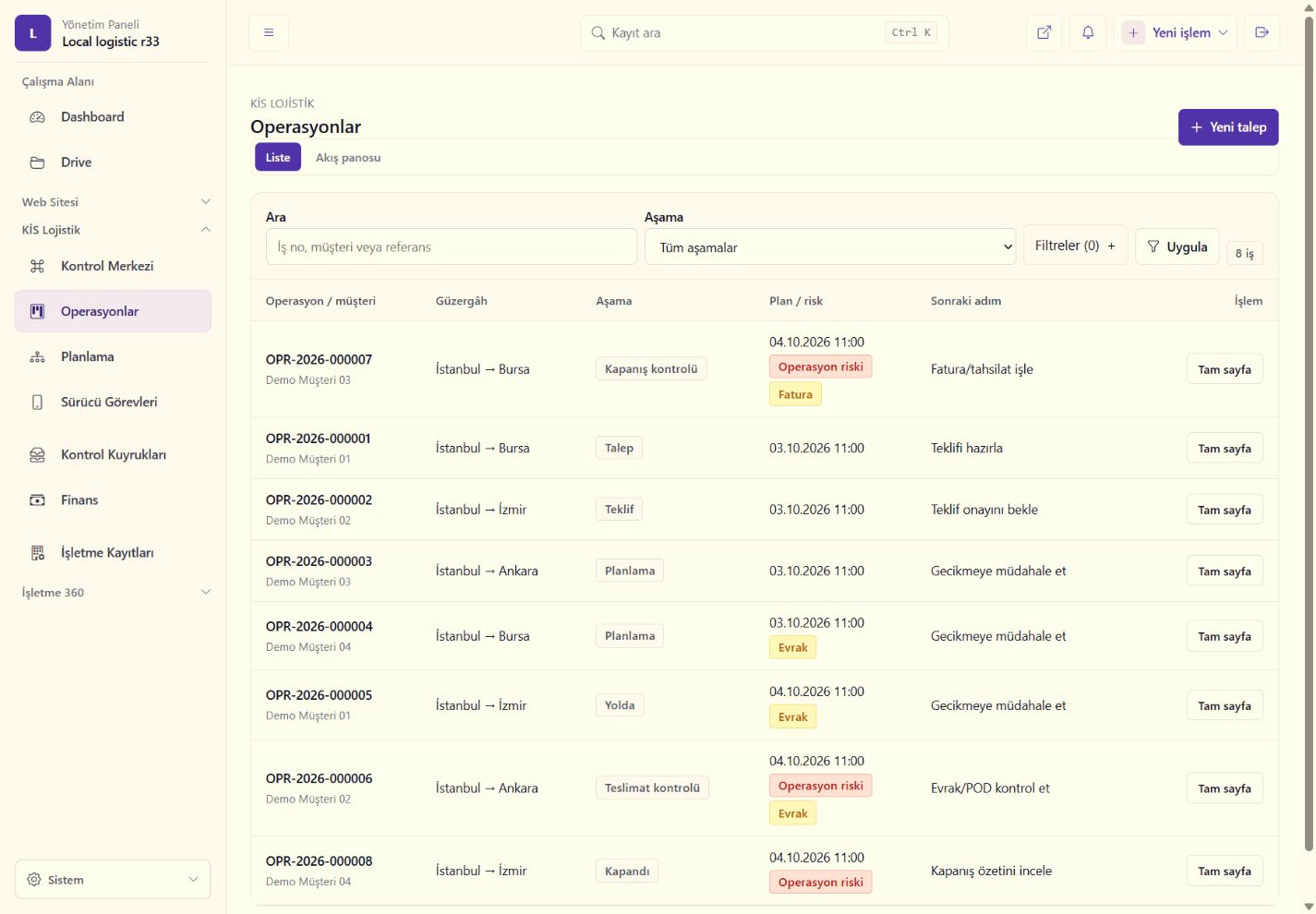Open Tam sayfa for OPR-2026-000007
This screenshot has height=914, width=1316.
[x=1225, y=369]
